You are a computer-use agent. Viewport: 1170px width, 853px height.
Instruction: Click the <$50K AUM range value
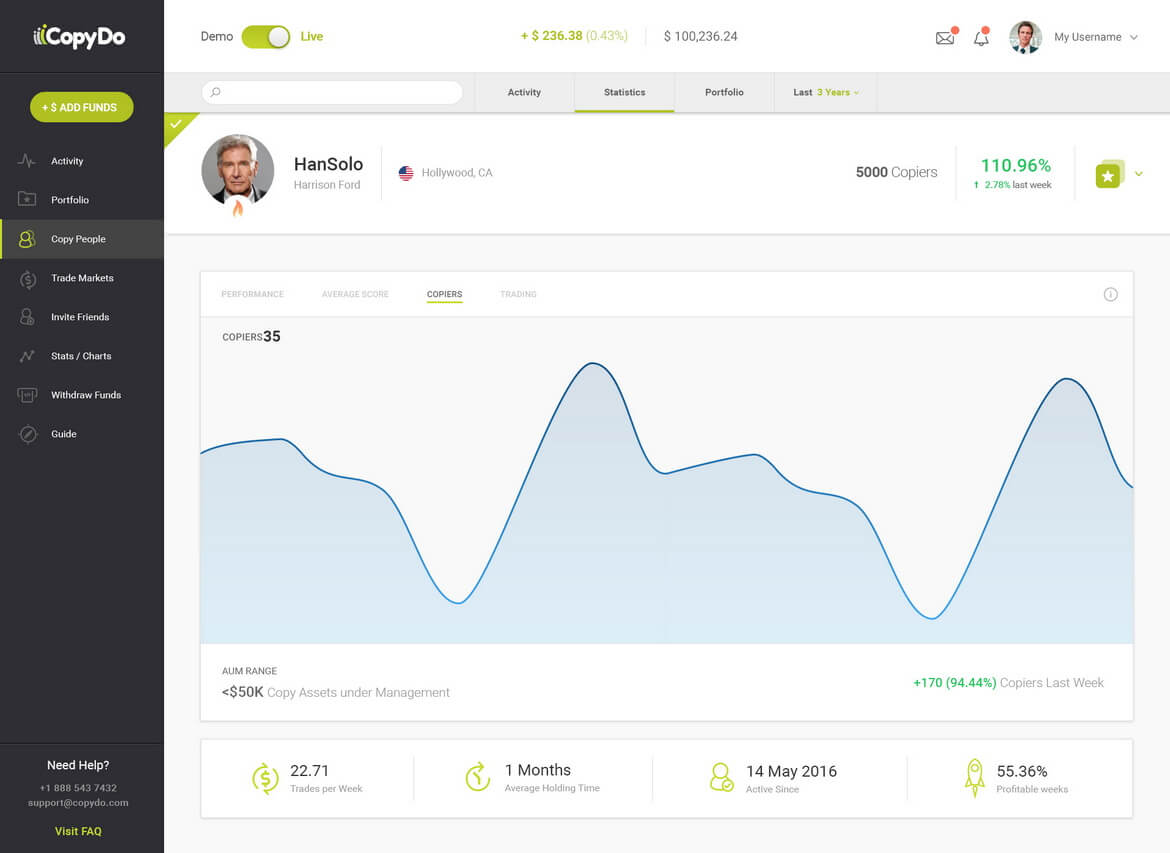[x=243, y=693]
